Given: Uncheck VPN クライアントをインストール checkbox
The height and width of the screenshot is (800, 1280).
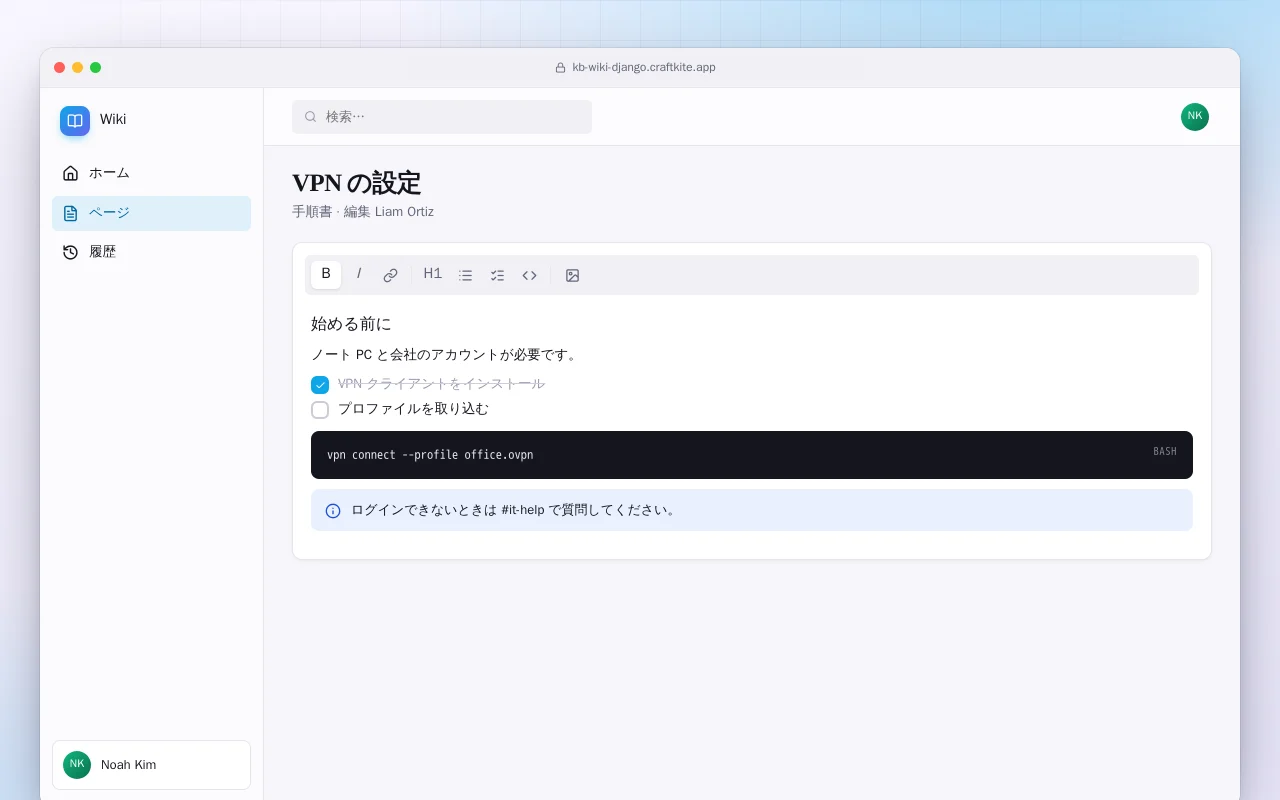Looking at the screenshot, I should pos(320,385).
